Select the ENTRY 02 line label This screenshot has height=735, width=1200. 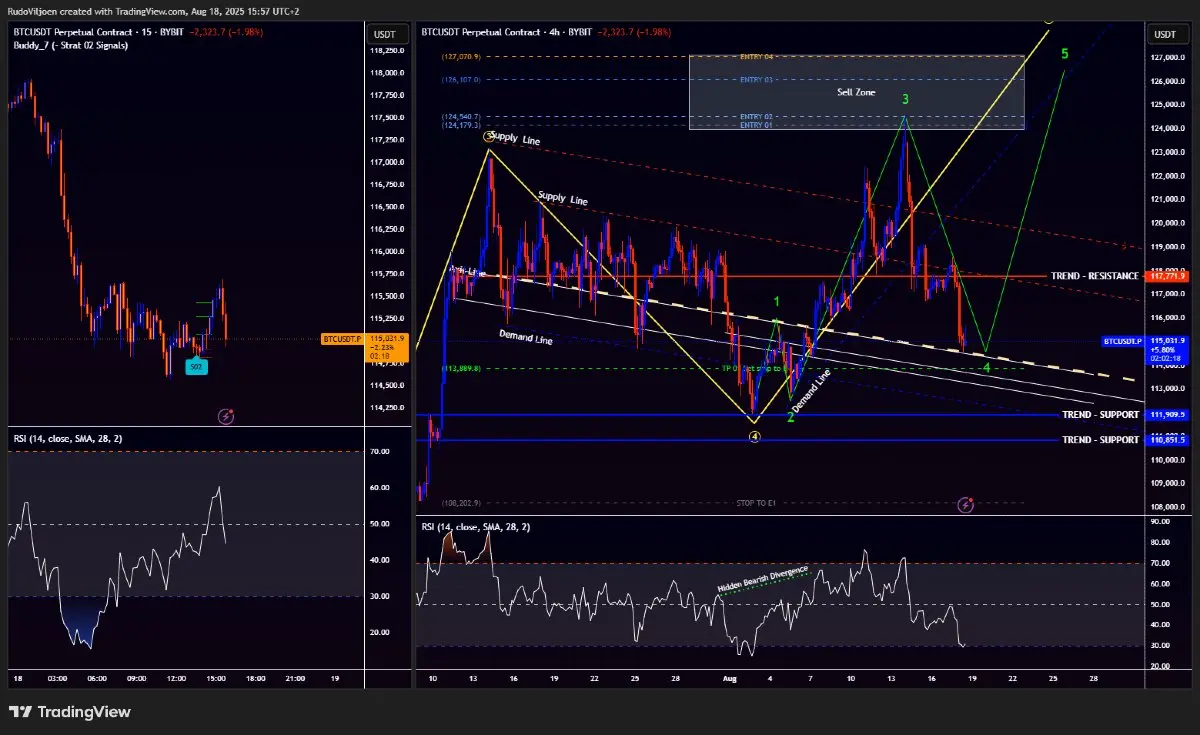(757, 117)
